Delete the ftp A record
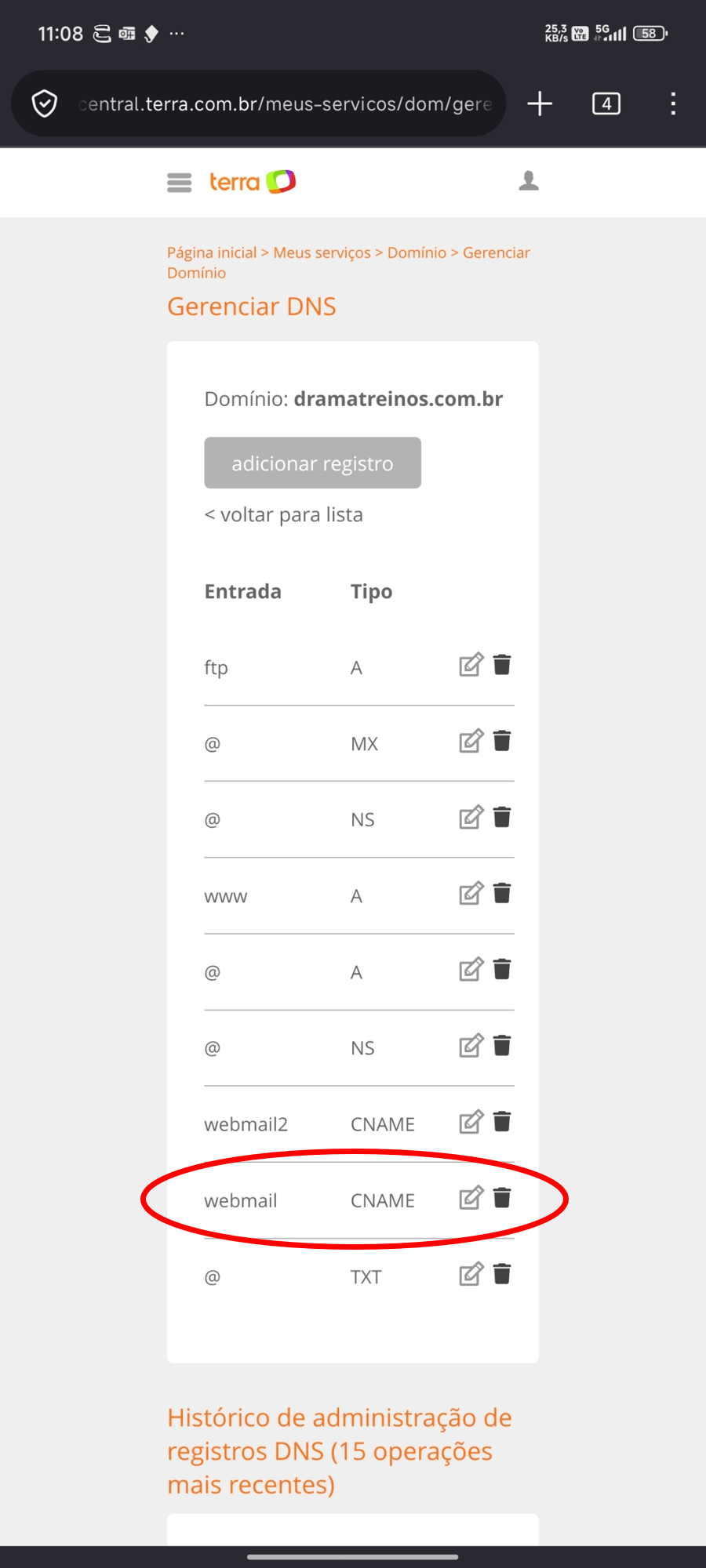 click(502, 665)
